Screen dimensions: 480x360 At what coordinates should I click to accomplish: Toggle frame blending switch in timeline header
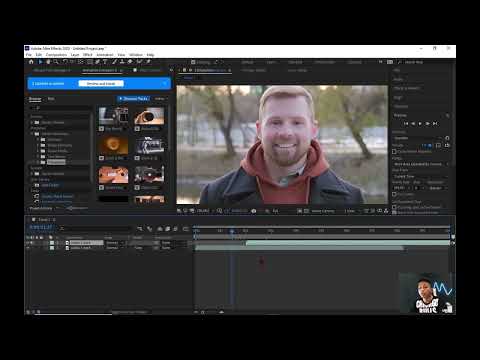coord(168,229)
